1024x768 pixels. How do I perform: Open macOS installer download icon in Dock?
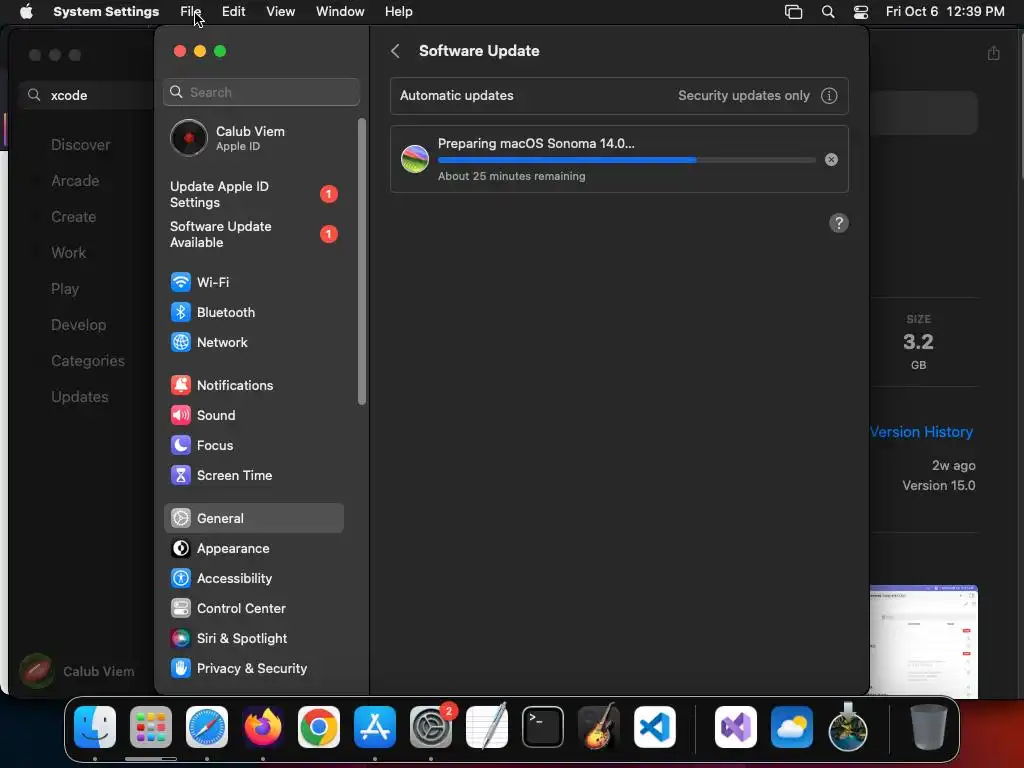(848, 727)
